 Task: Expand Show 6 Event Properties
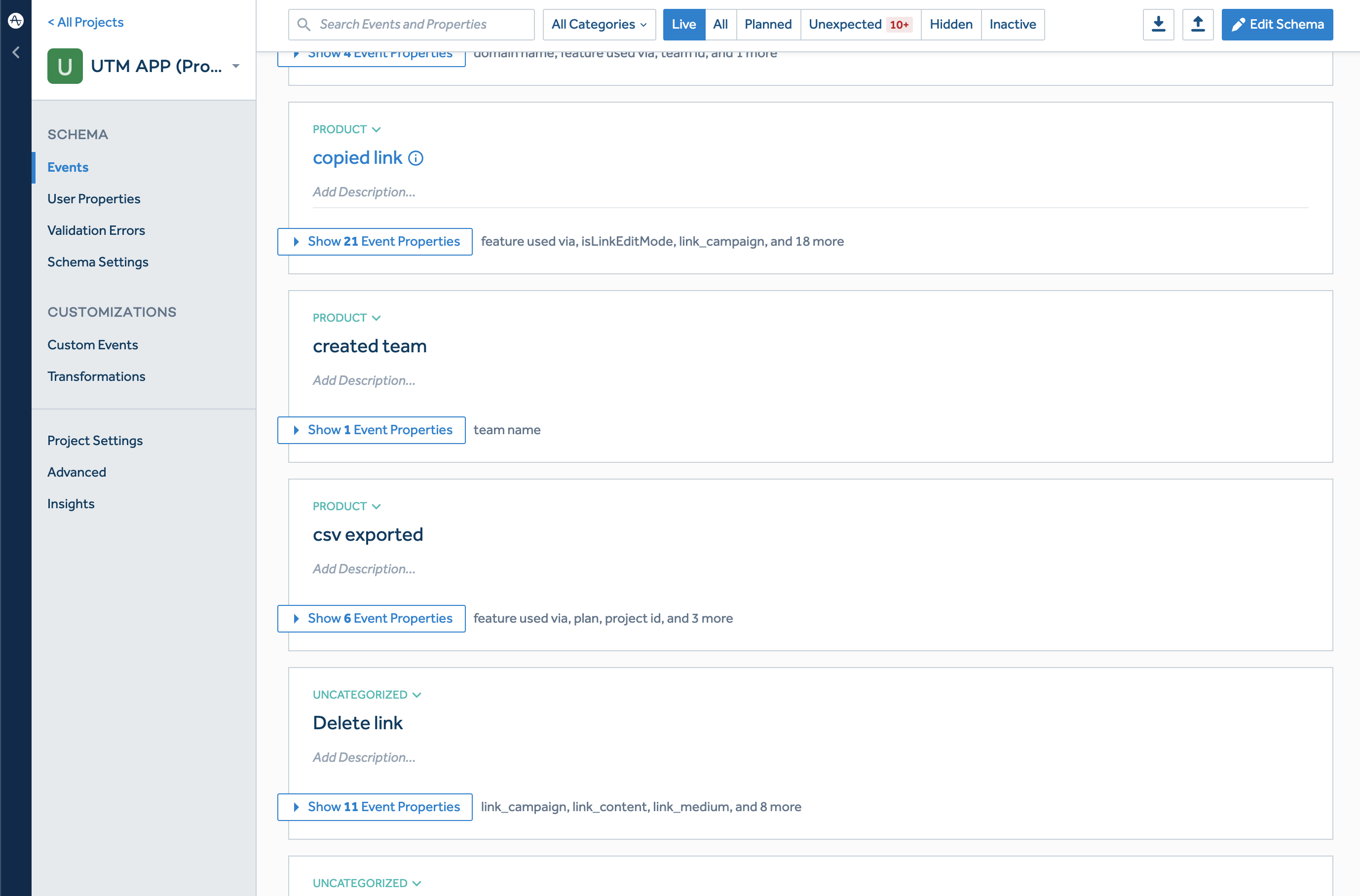(x=372, y=619)
